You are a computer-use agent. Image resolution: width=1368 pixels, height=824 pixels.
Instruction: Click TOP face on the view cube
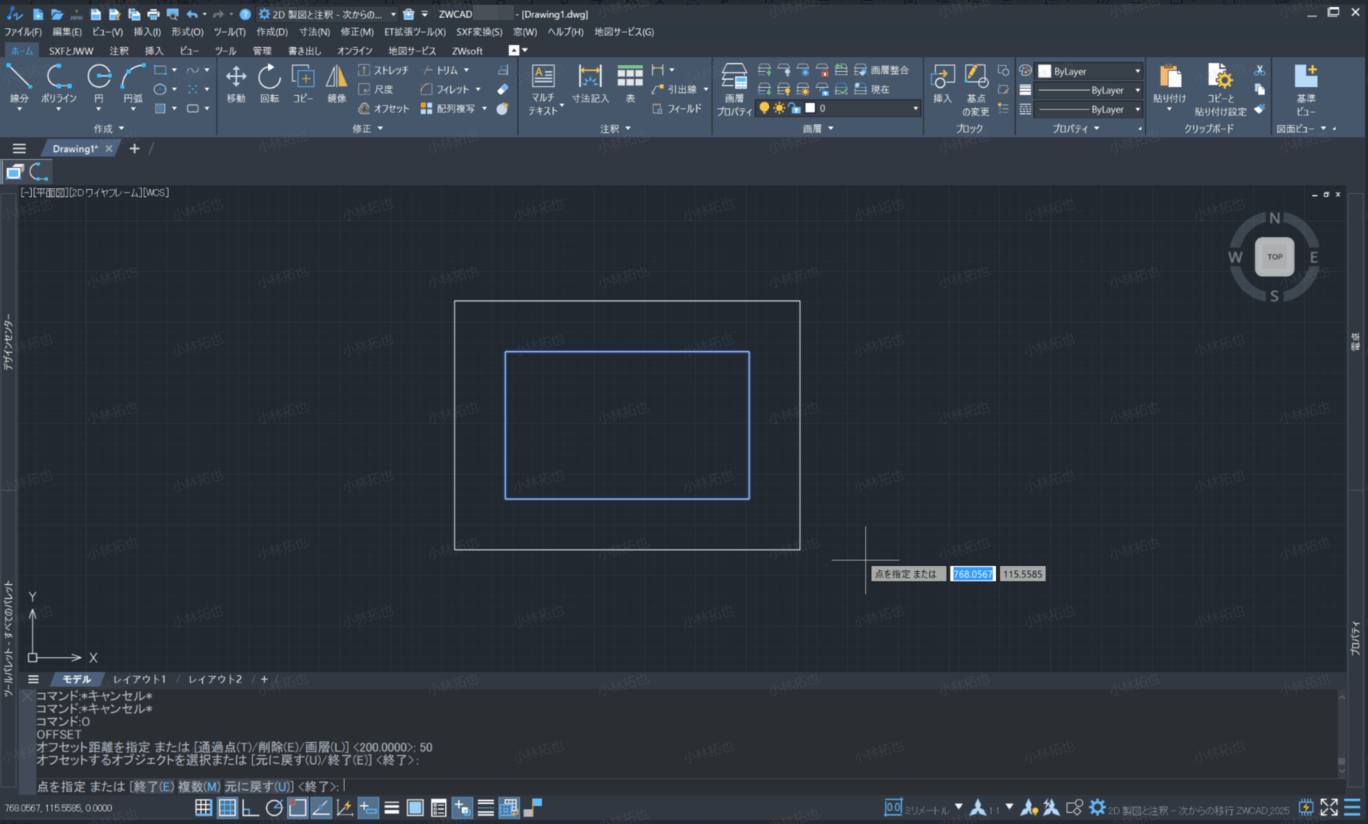(1274, 257)
